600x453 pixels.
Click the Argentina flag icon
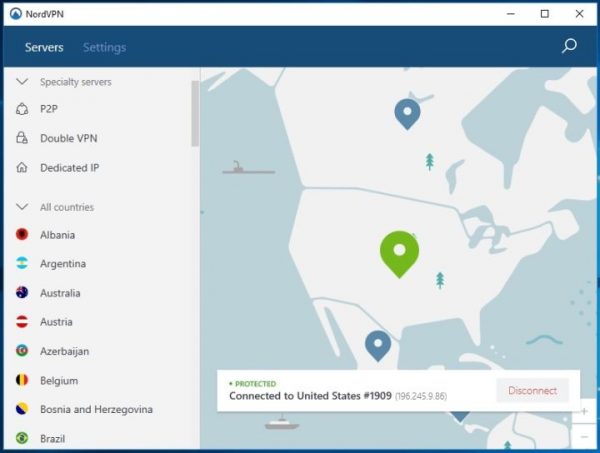pos(22,263)
